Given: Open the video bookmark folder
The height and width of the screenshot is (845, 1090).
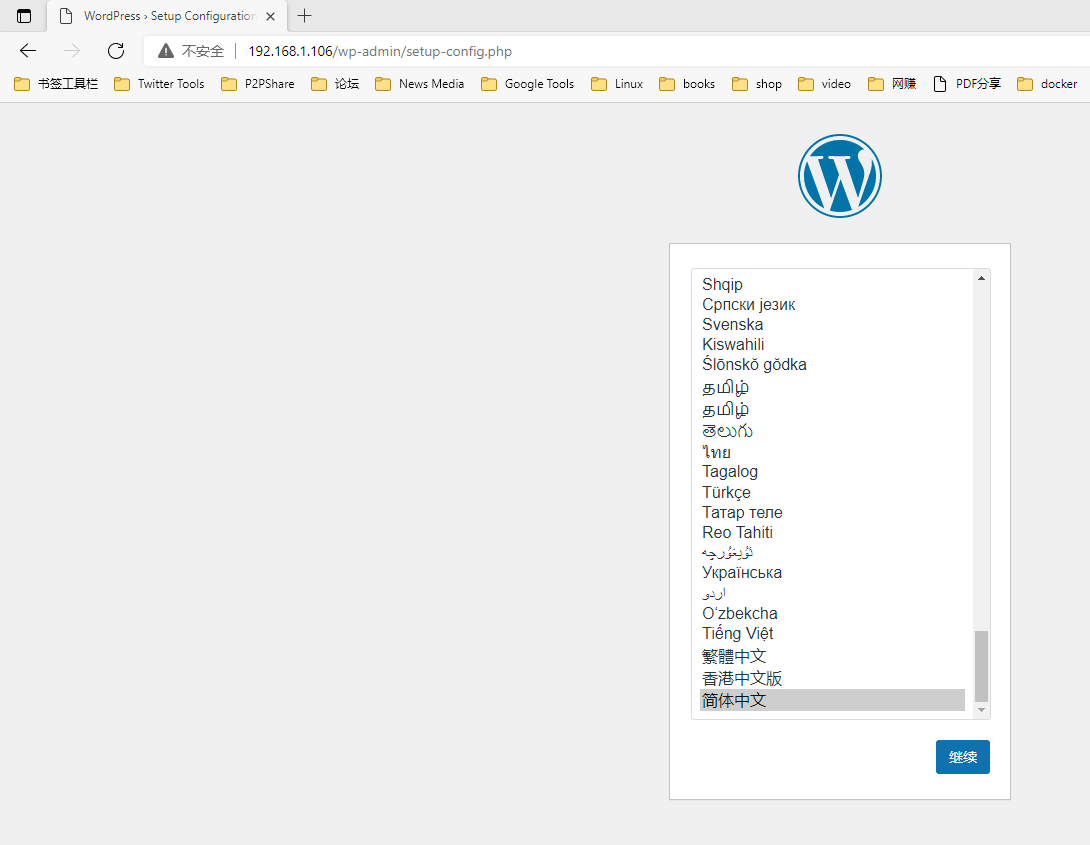Looking at the screenshot, I should (x=824, y=84).
